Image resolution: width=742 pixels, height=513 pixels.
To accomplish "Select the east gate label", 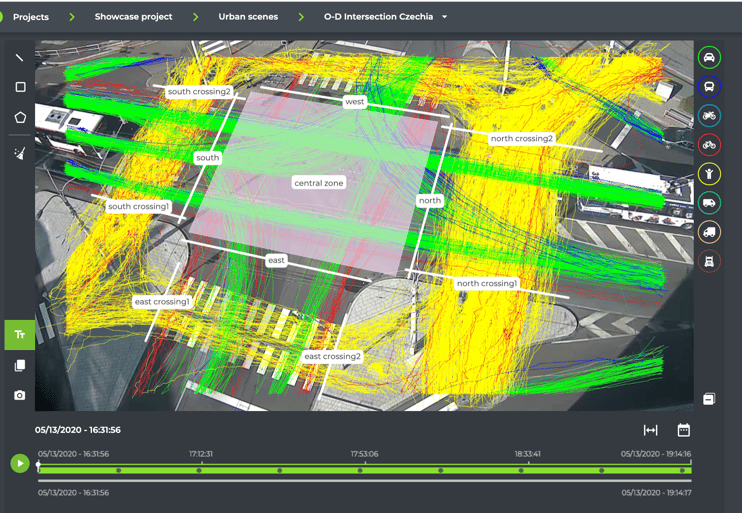I will click(276, 260).
